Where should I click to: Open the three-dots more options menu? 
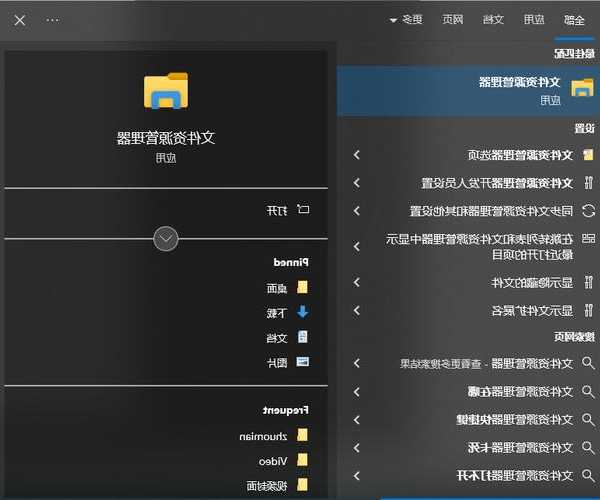52,20
